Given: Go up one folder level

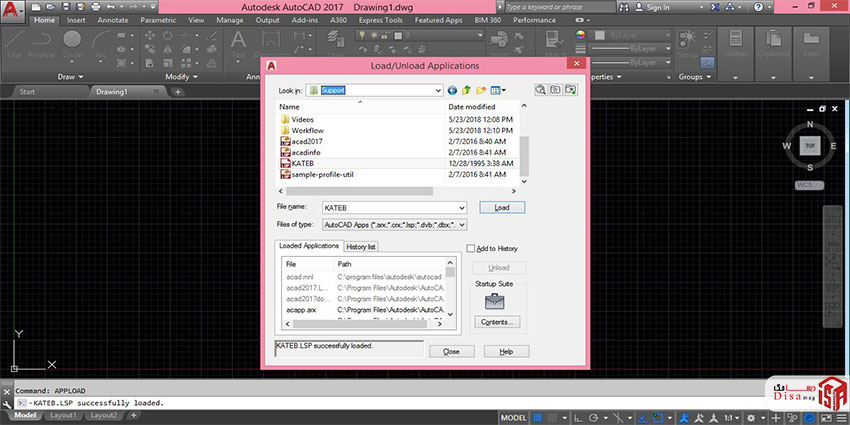Looking at the screenshot, I should [x=467, y=90].
